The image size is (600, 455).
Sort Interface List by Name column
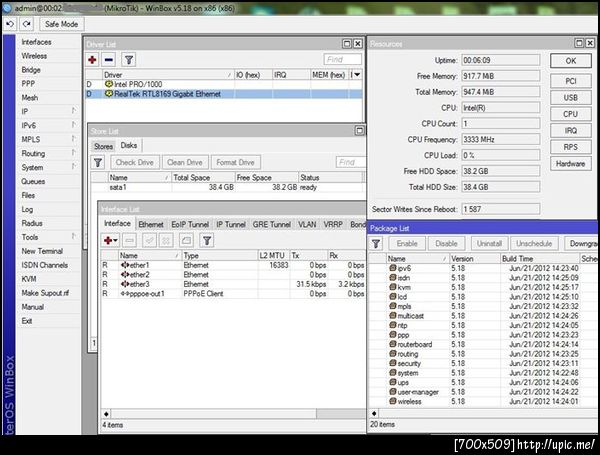pos(149,256)
